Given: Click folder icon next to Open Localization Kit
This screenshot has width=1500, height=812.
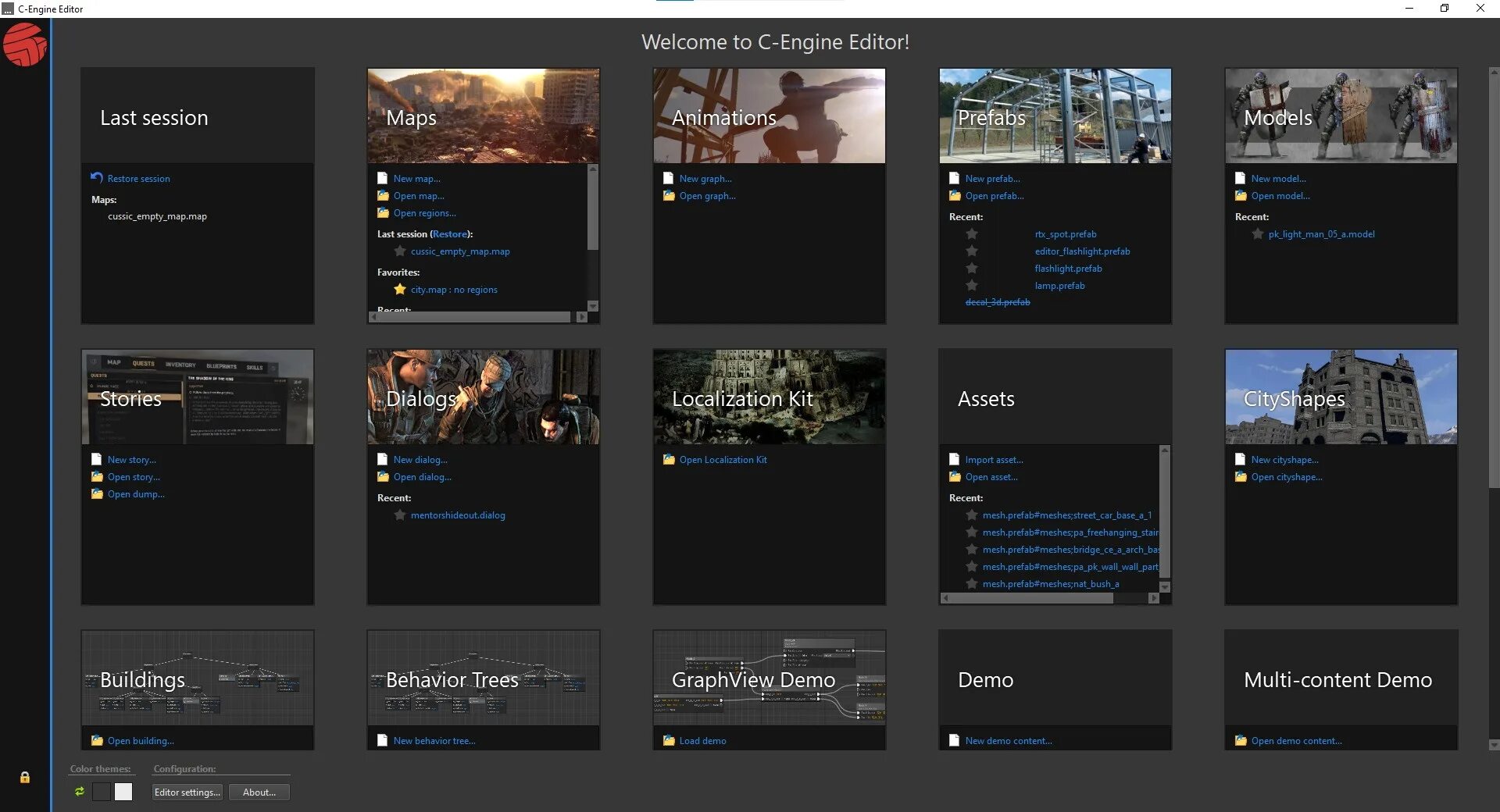Looking at the screenshot, I should [669, 459].
